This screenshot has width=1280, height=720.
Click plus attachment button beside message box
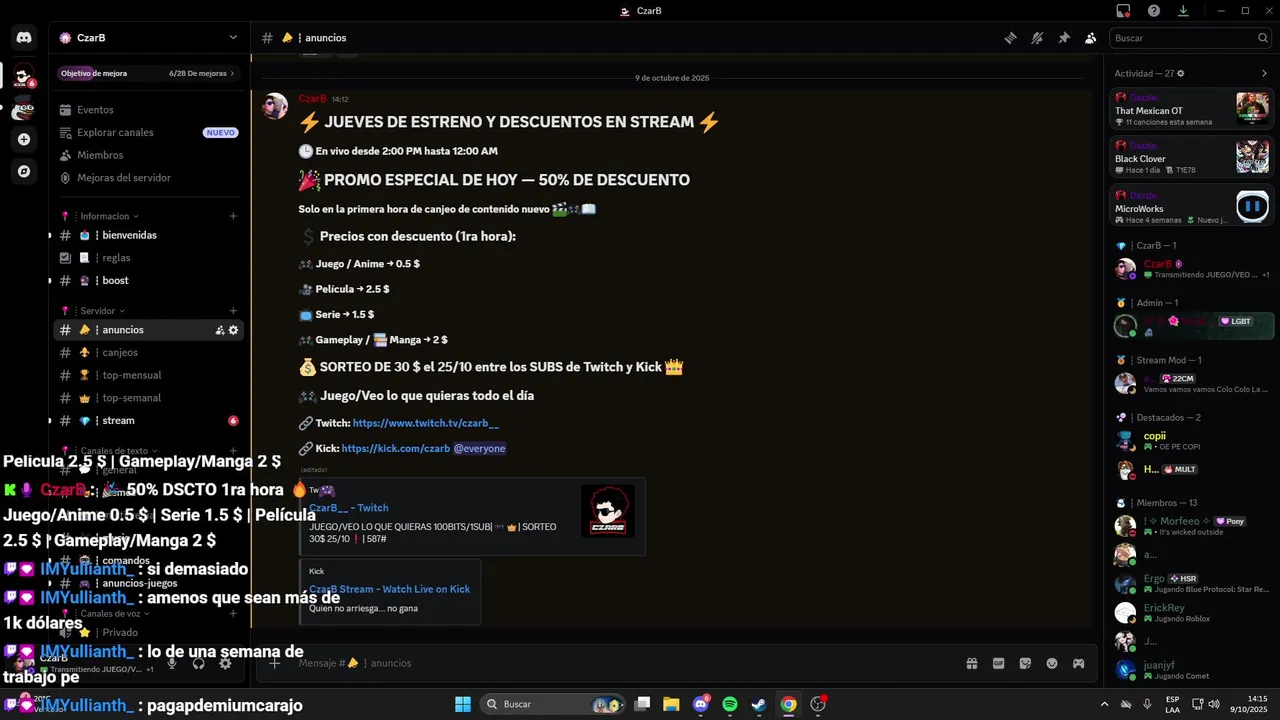(275, 663)
